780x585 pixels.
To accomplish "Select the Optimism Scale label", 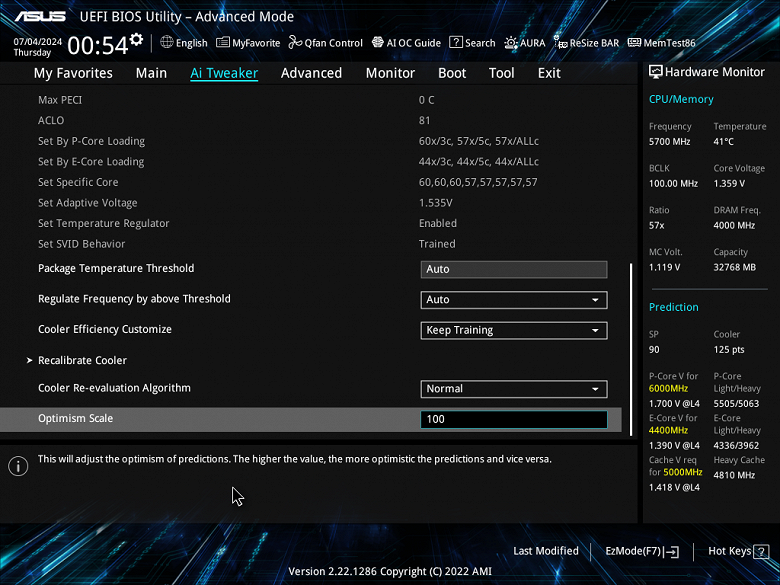I will [76, 418].
